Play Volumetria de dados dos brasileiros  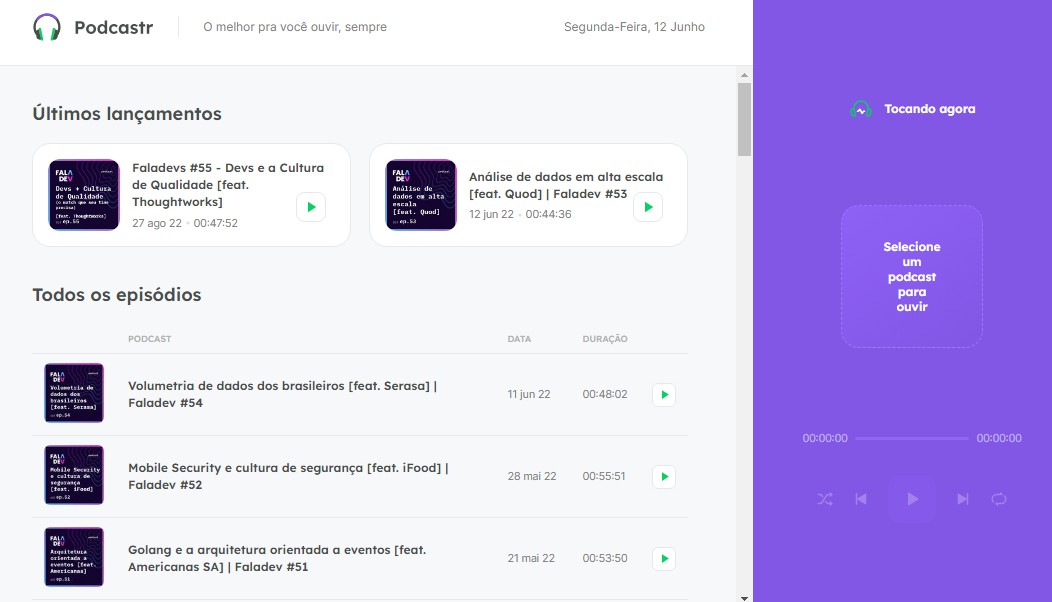pos(663,394)
